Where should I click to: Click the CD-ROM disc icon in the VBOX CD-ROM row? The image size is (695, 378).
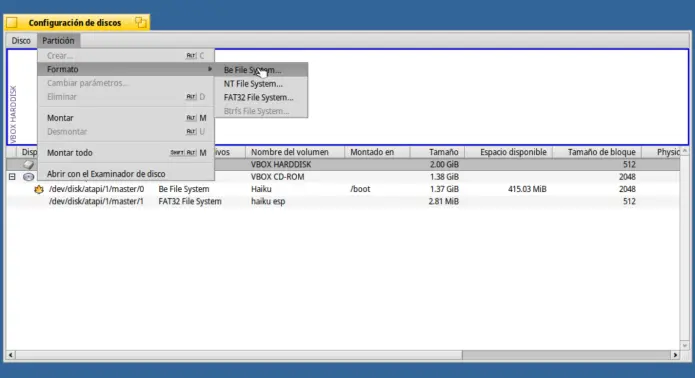(29, 177)
